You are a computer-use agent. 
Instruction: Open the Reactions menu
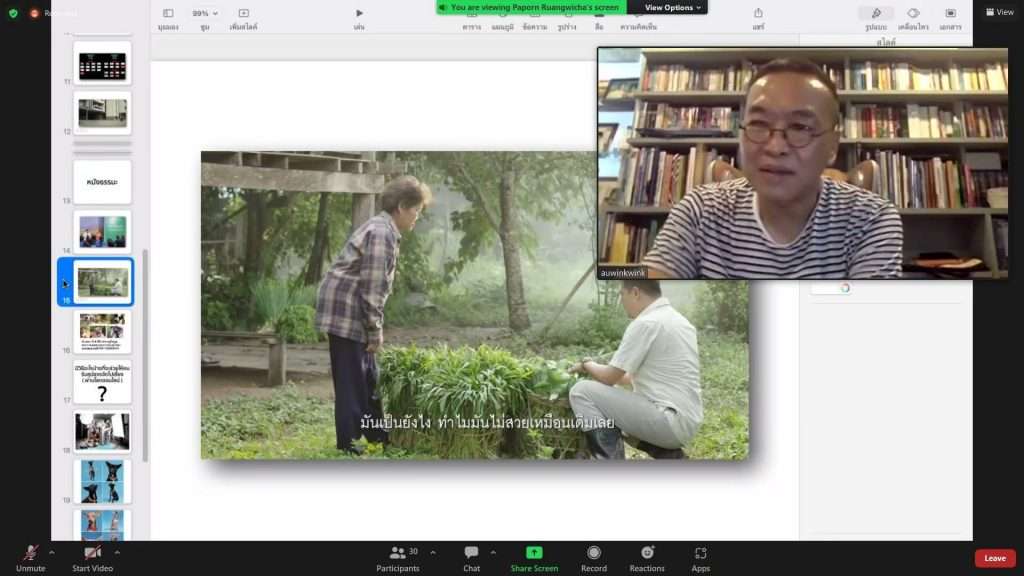(x=647, y=559)
